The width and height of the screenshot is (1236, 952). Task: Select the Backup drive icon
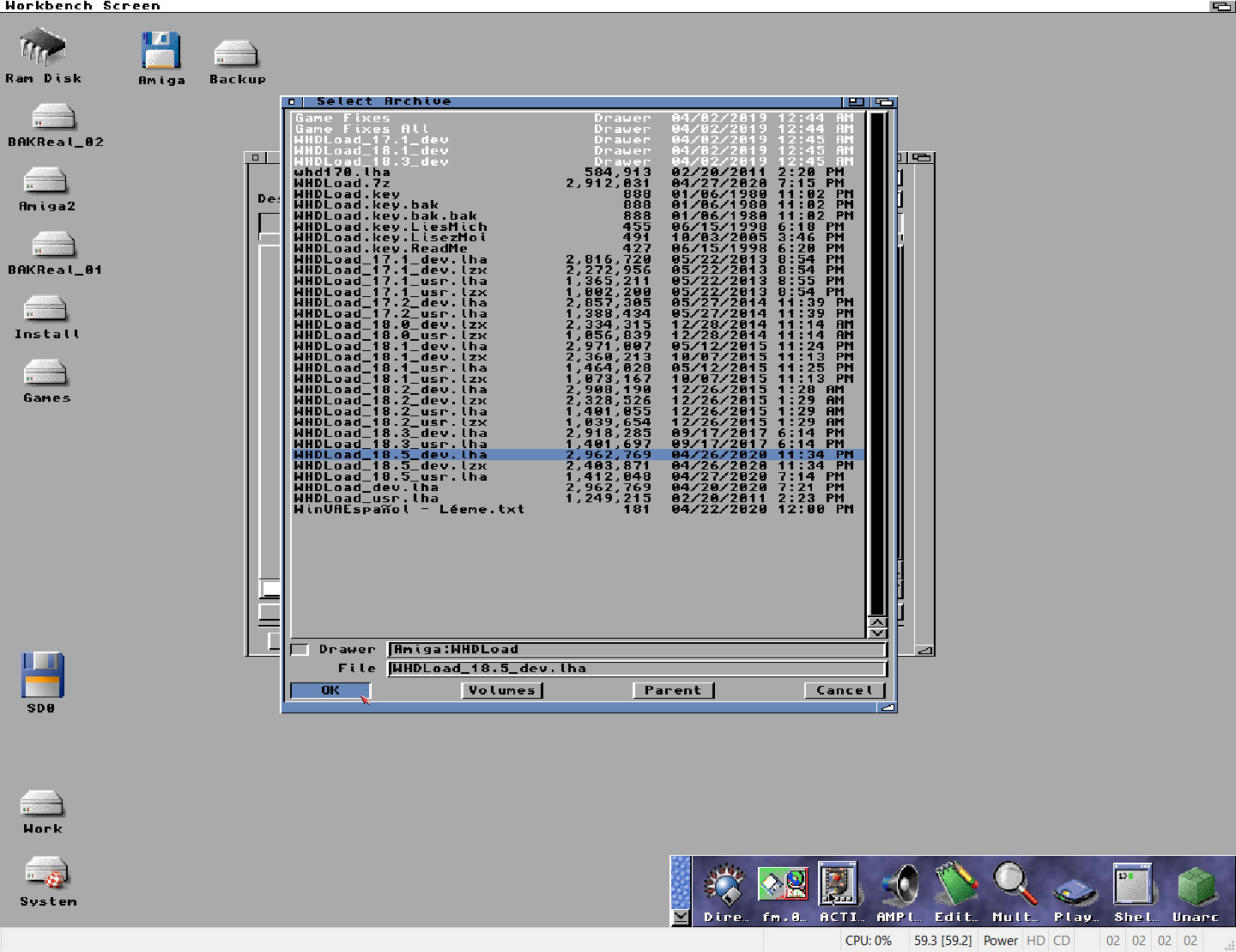click(237, 62)
